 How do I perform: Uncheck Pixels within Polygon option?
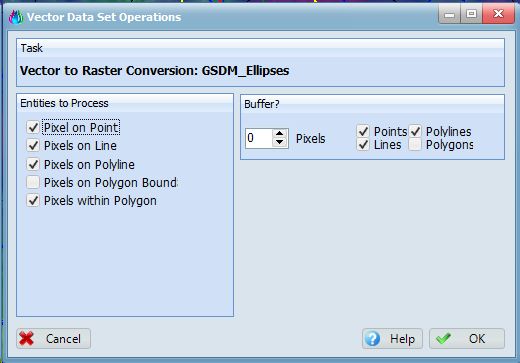point(33,200)
